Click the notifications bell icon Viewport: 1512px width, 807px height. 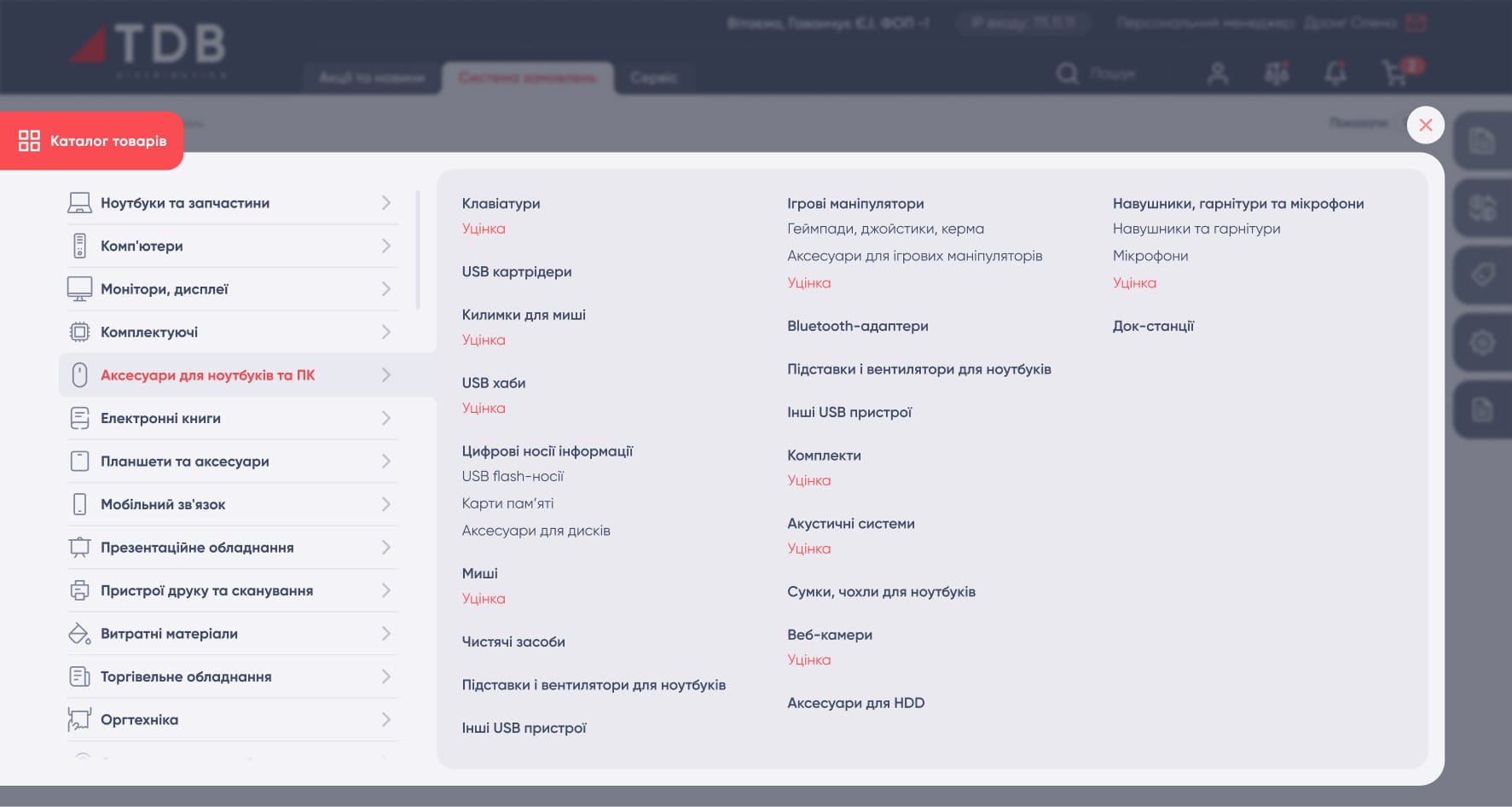coord(1335,73)
